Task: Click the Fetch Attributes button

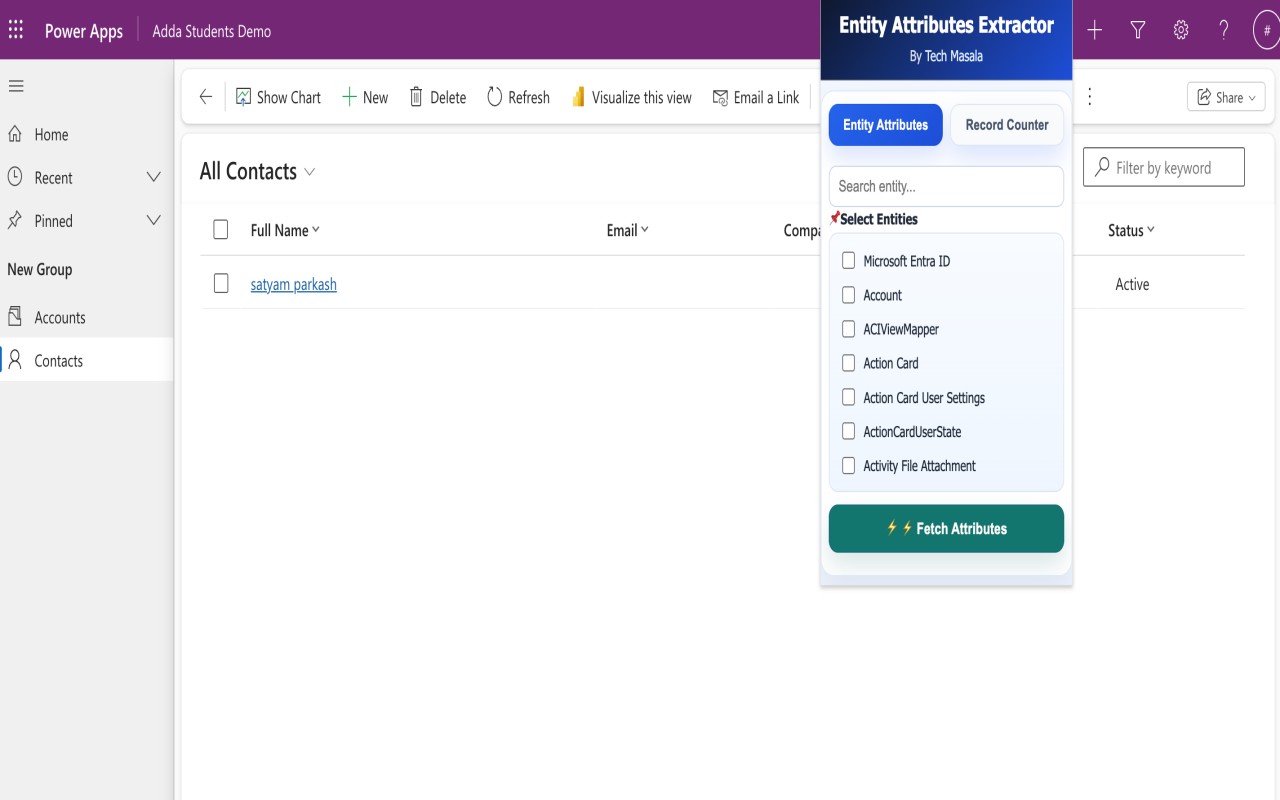Action: click(946, 529)
